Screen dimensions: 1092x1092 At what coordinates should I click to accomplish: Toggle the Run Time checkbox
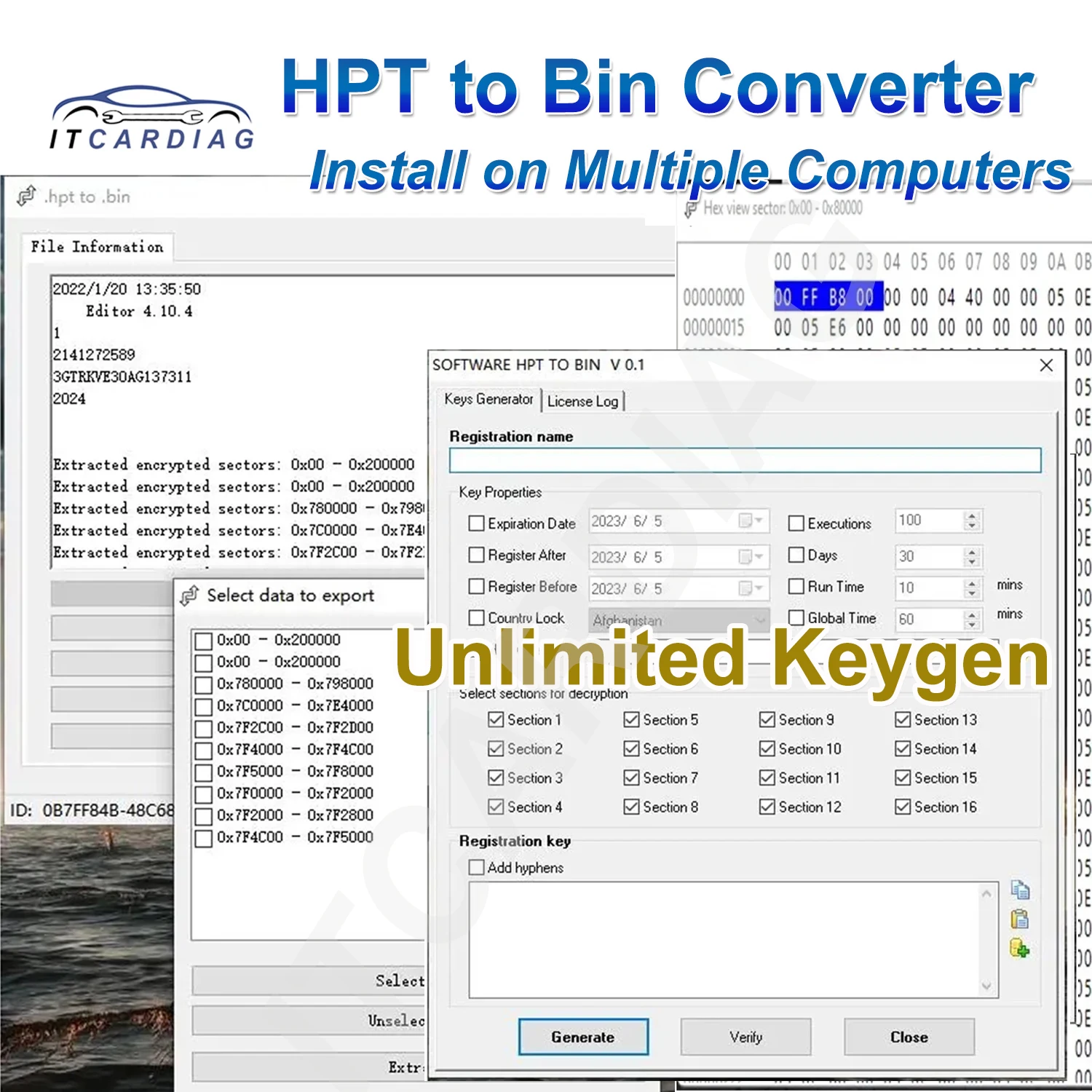point(796,586)
